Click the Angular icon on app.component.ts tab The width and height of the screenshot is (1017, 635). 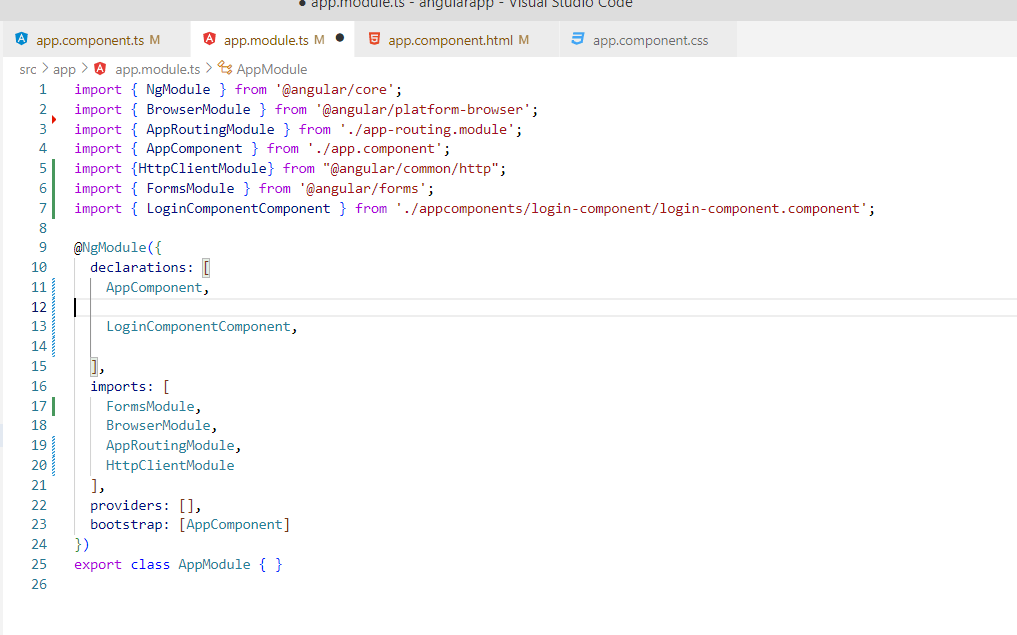pyautogui.click(x=21, y=38)
